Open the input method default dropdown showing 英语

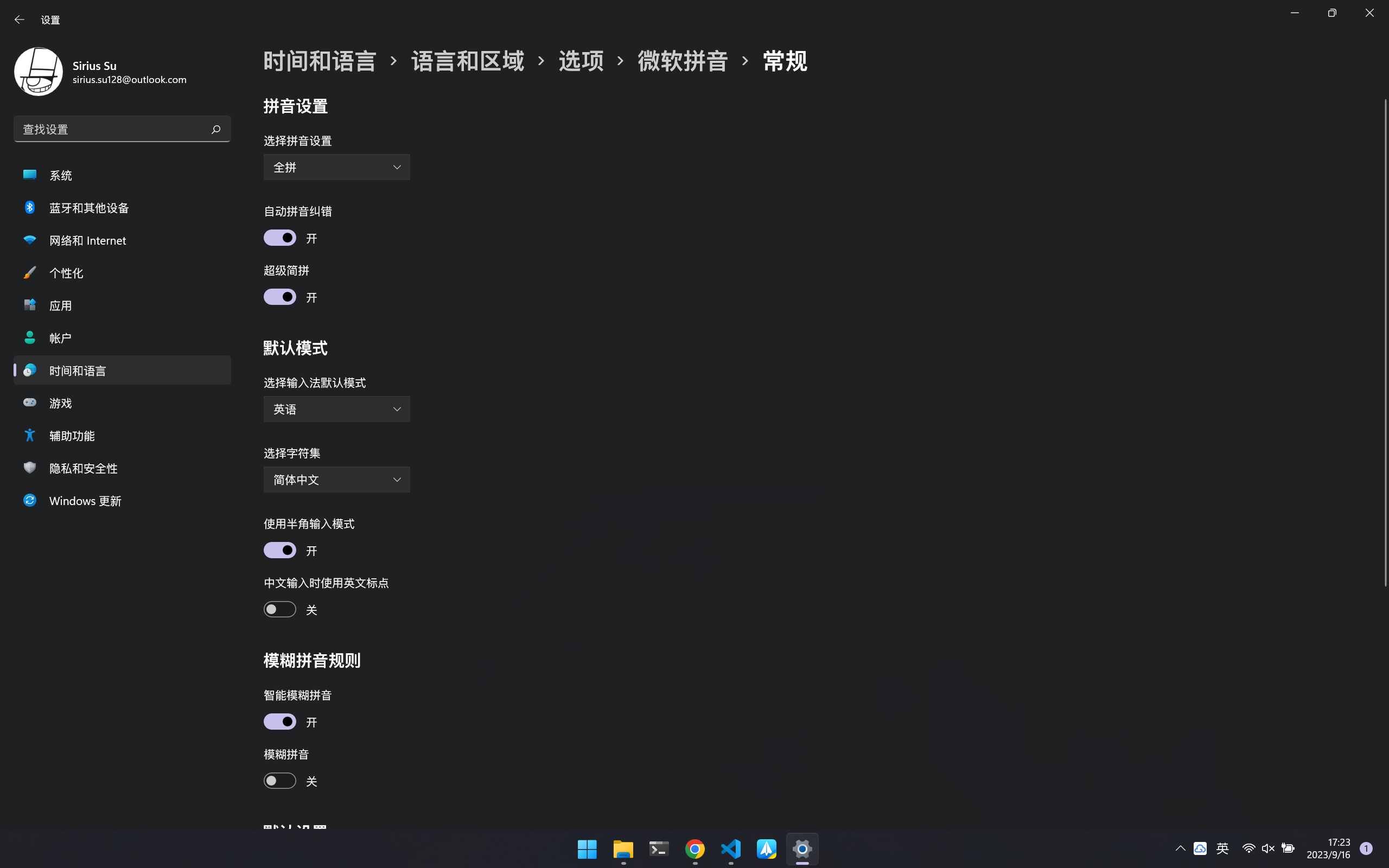point(336,409)
